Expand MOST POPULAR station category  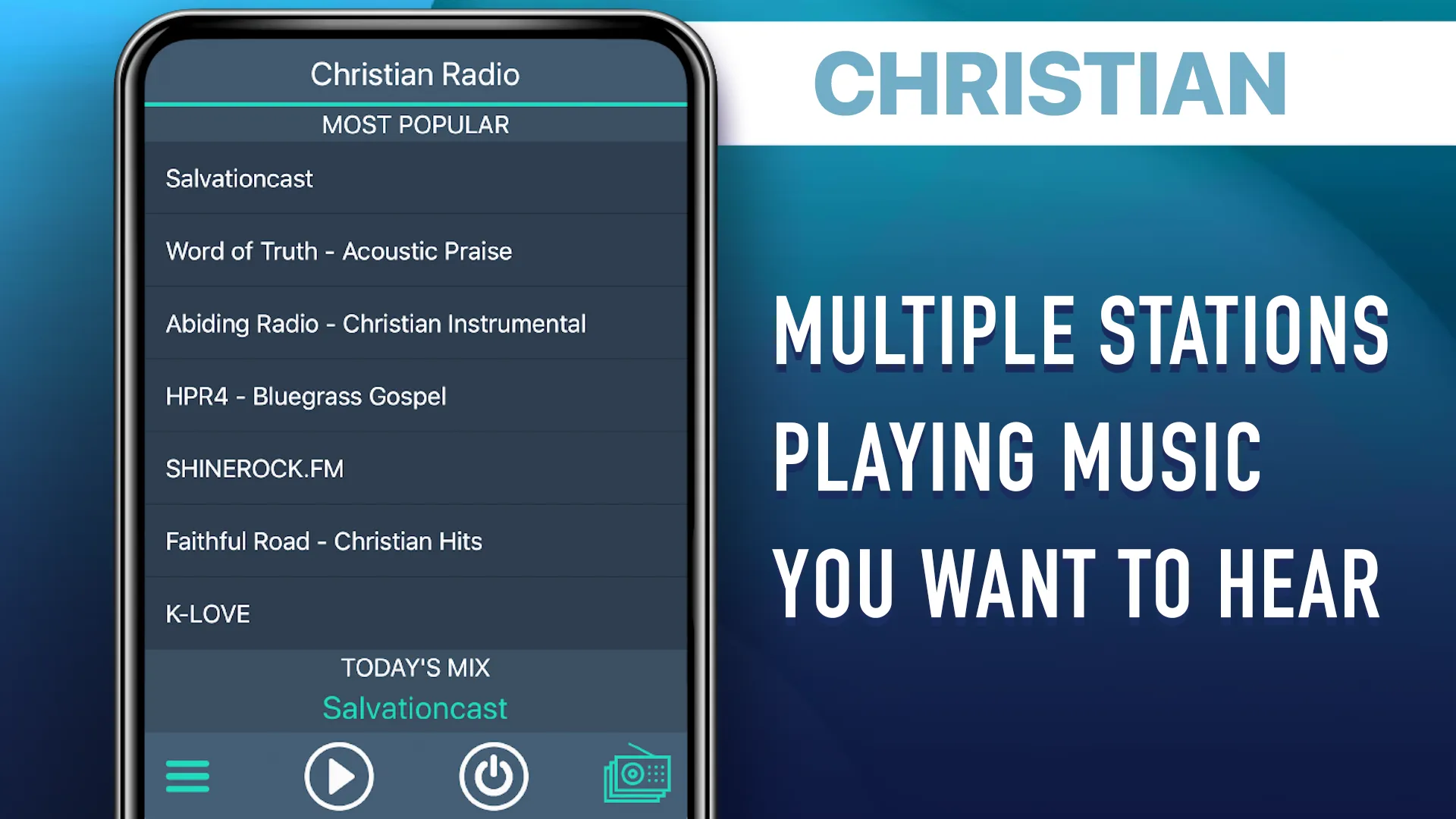click(x=415, y=123)
